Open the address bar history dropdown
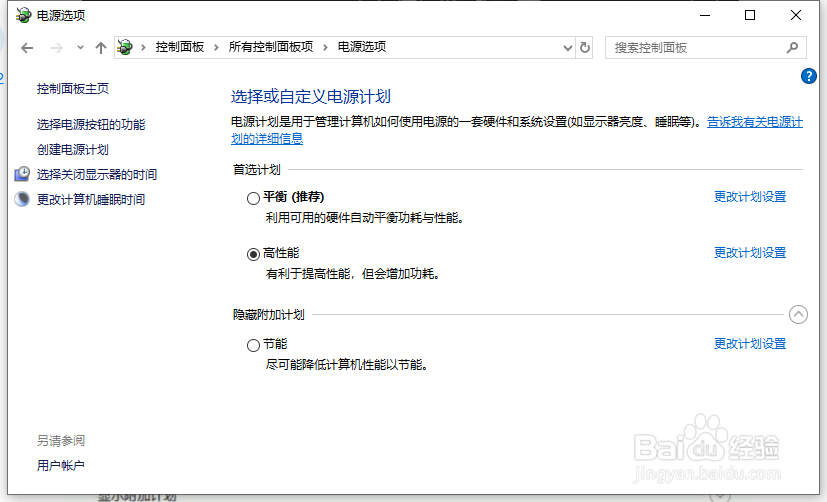This screenshot has height=502, width=827. 568,48
